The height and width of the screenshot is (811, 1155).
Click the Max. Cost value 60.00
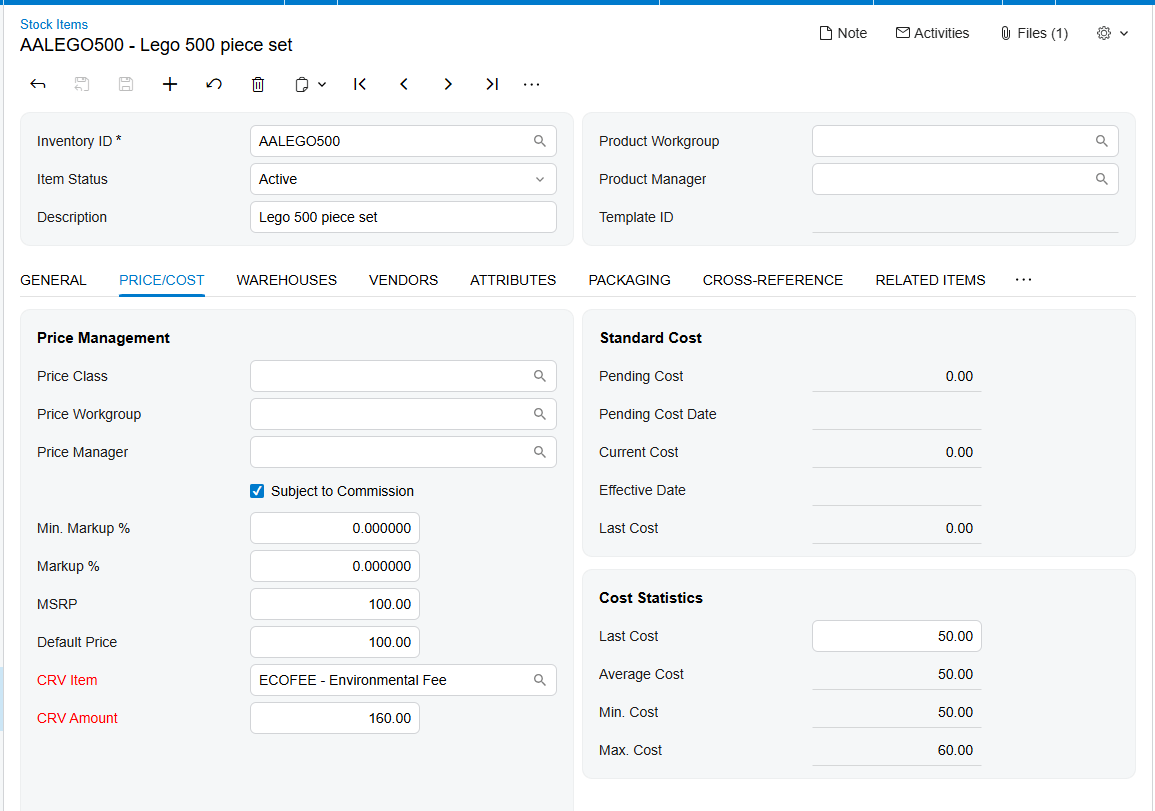point(955,750)
